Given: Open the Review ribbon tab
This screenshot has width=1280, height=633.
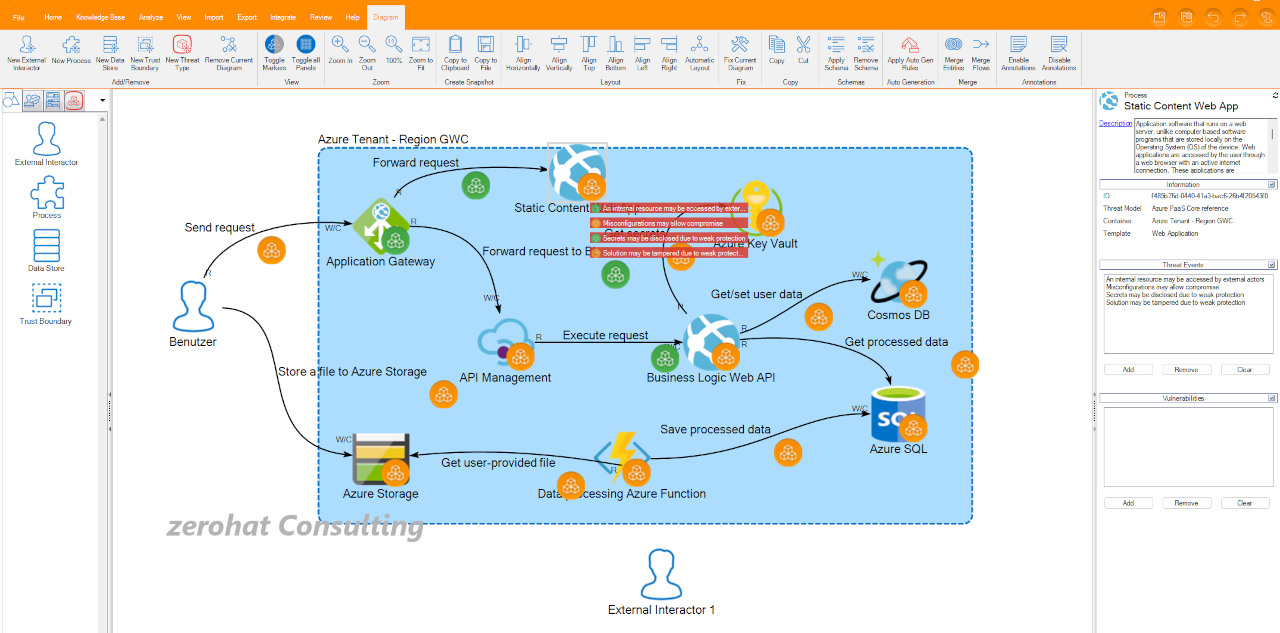Looking at the screenshot, I should pos(321,18).
